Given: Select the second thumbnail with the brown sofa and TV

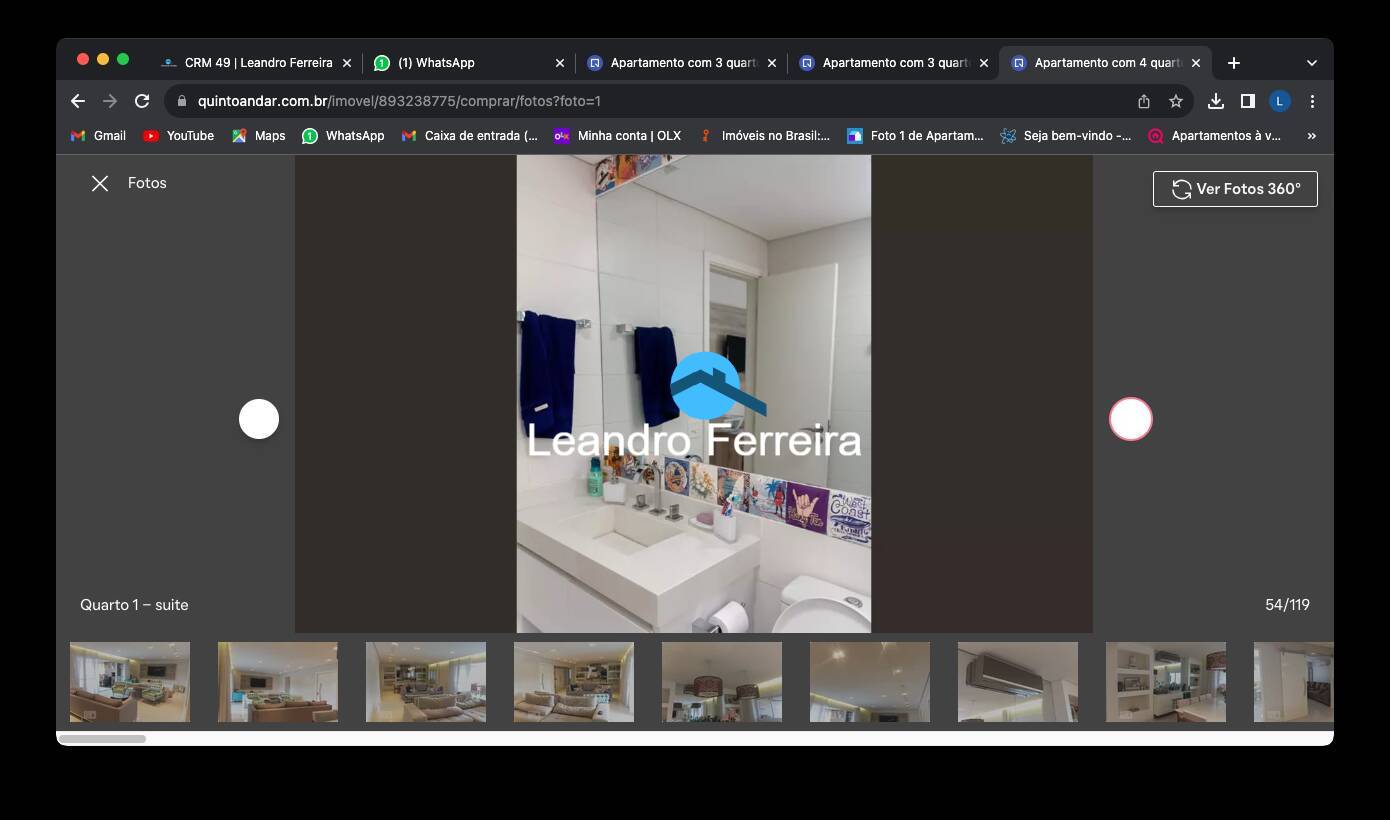Looking at the screenshot, I should [278, 682].
